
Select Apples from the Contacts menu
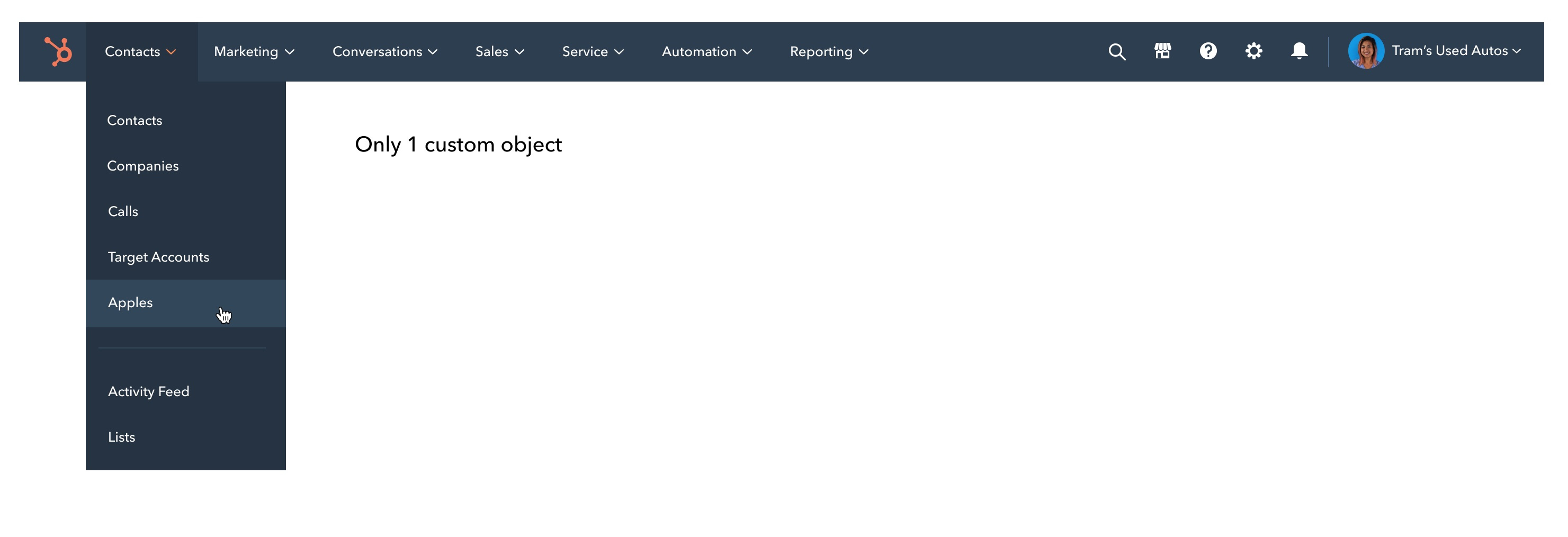(x=130, y=302)
